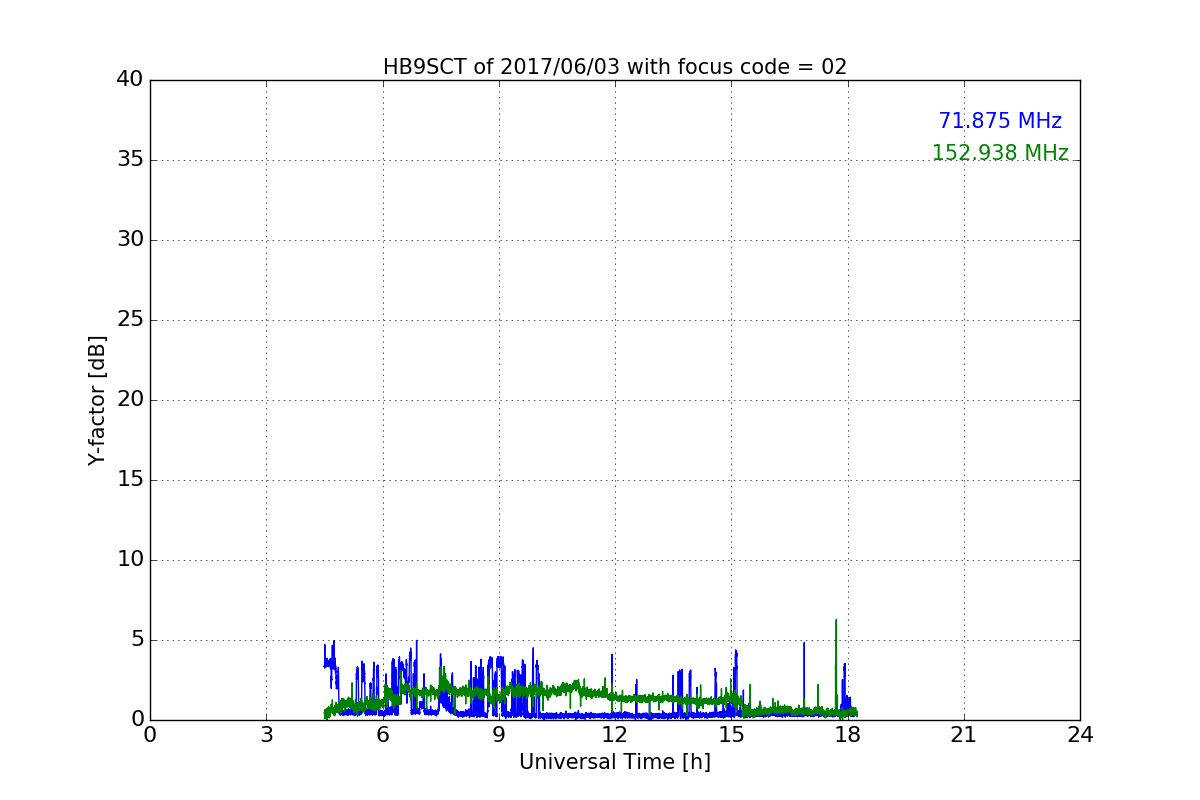Click the y-axis tick label '15'
Viewport: 1200px width, 800px height.
[130, 480]
